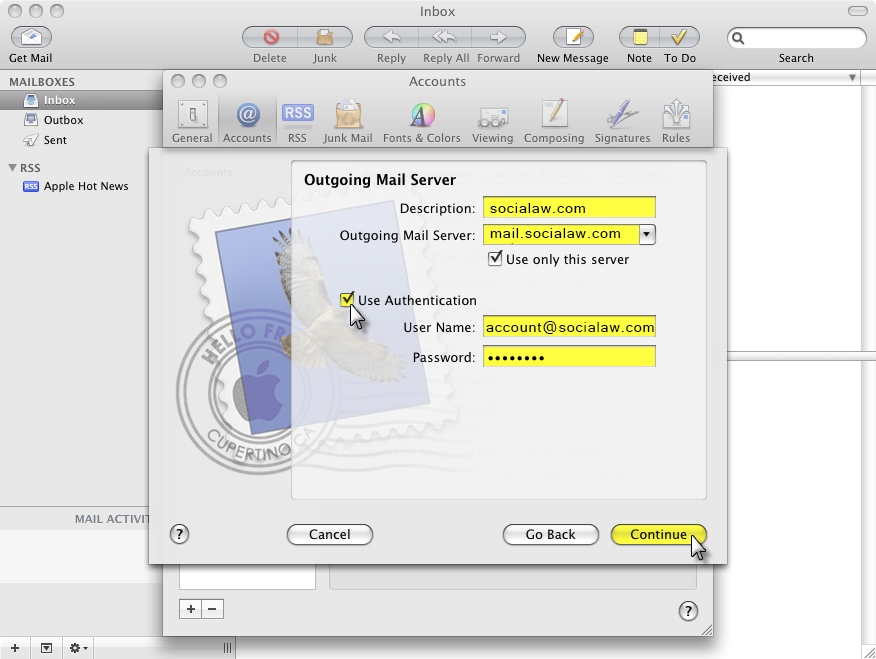Click the add mailbox plus button

(15, 648)
